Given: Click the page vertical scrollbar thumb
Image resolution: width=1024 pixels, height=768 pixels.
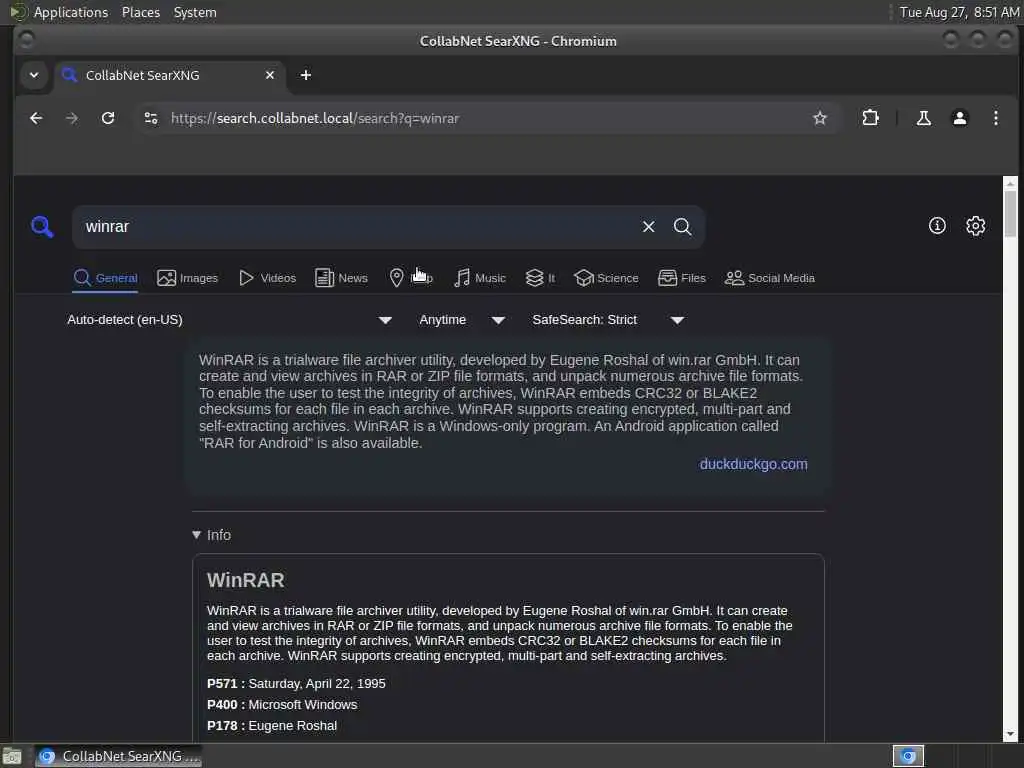Looking at the screenshot, I should tap(1010, 213).
